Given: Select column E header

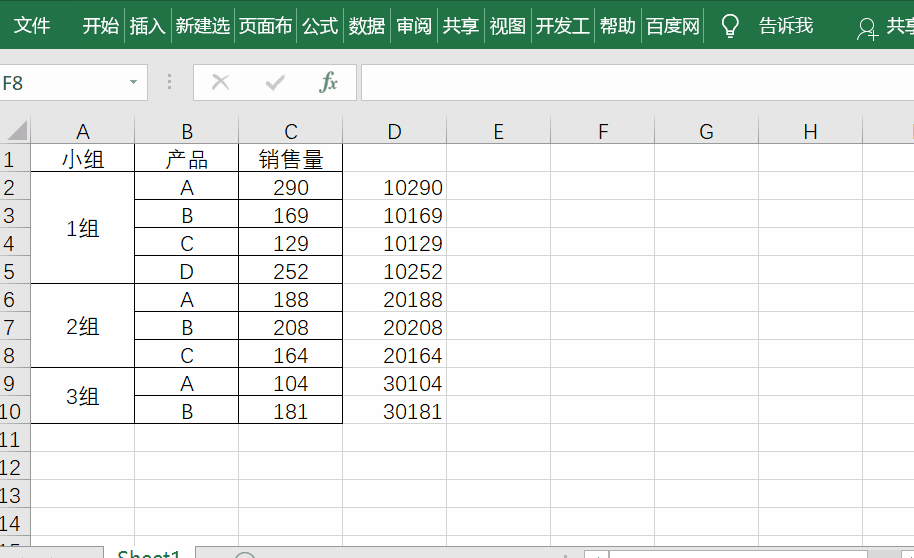Looking at the screenshot, I should pos(498,131).
